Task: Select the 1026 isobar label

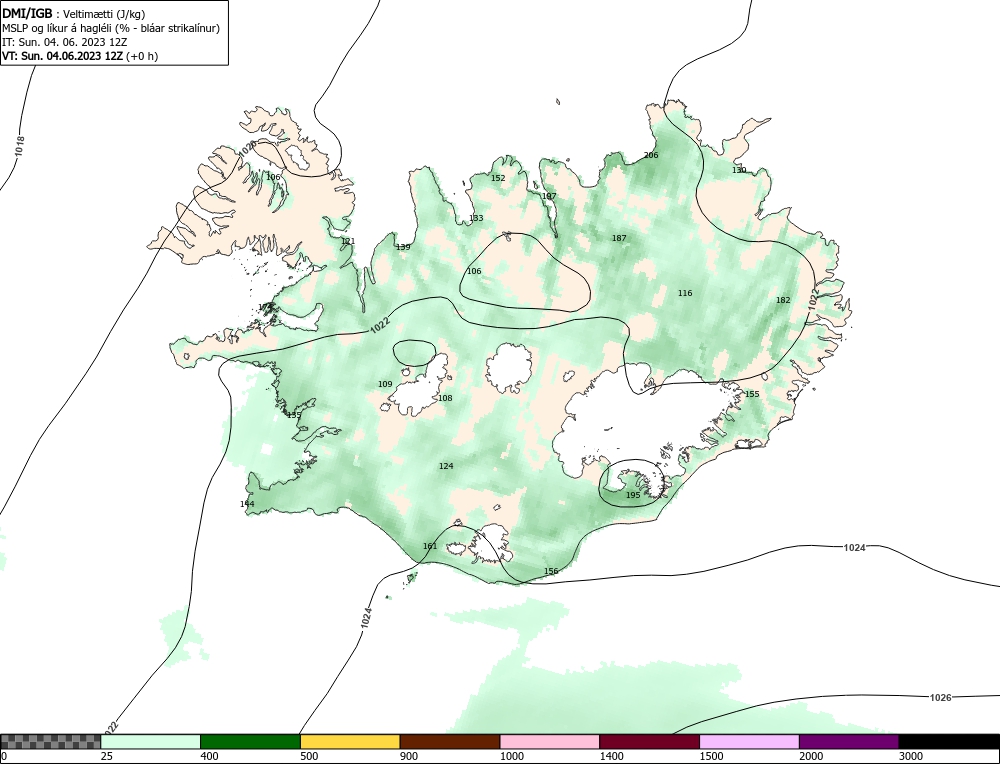Action: (941, 697)
